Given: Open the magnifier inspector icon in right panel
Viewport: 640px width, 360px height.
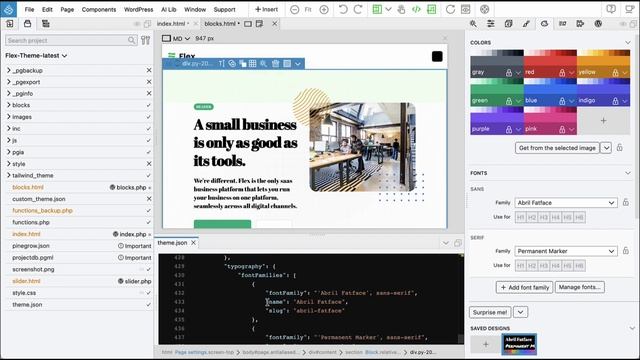Looking at the screenshot, I should (473, 24).
